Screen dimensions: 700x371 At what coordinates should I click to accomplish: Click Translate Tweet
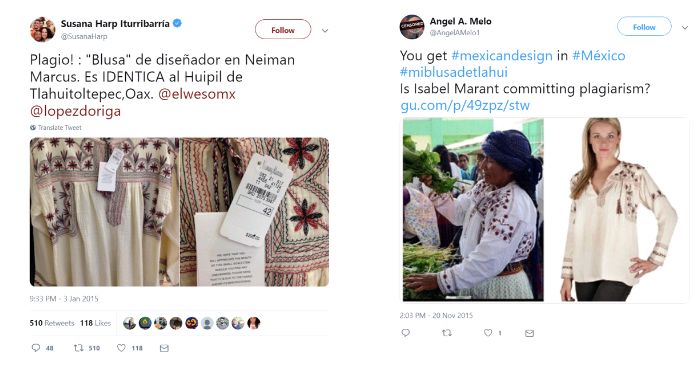[56, 128]
